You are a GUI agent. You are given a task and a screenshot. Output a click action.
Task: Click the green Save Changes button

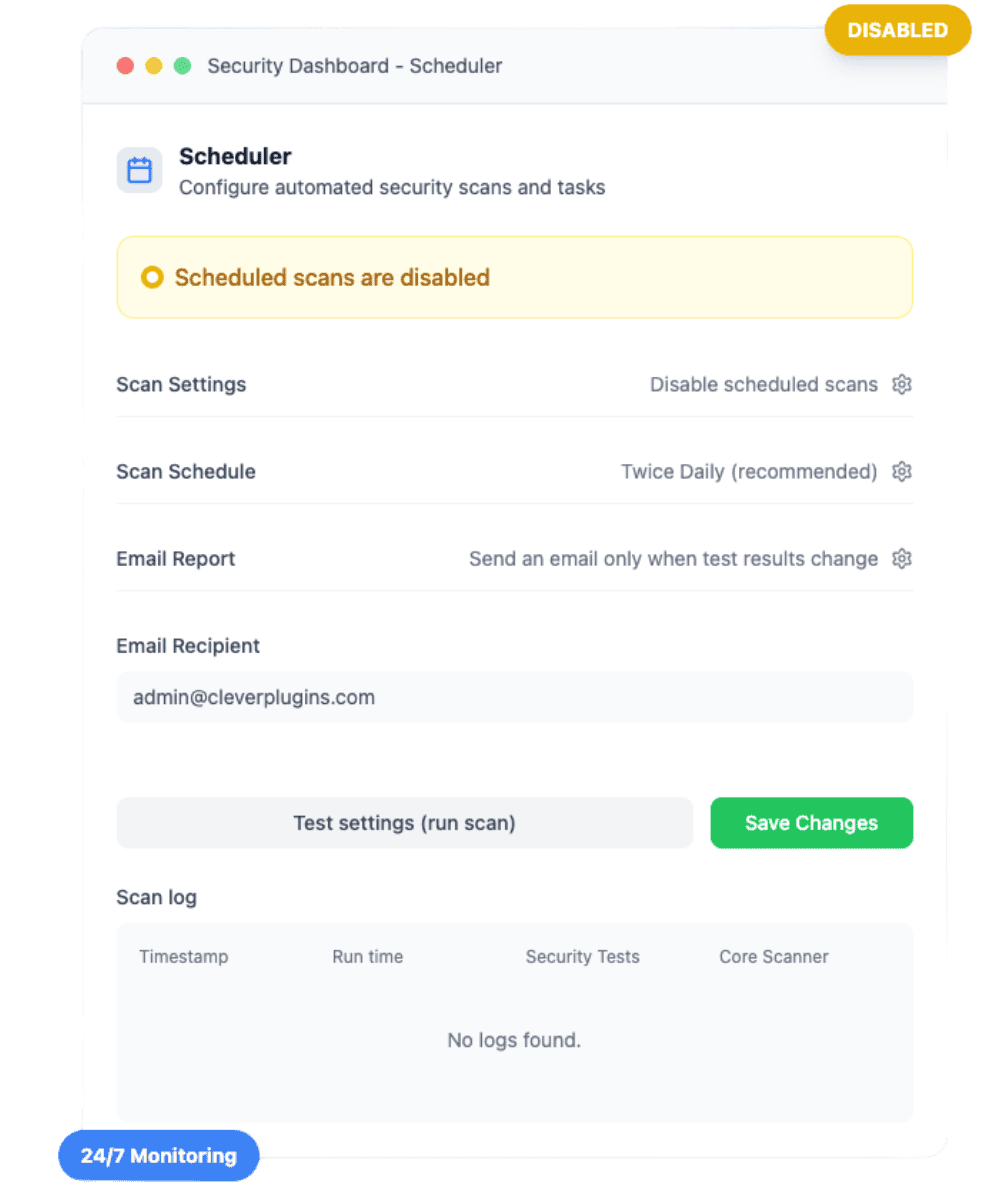click(811, 823)
